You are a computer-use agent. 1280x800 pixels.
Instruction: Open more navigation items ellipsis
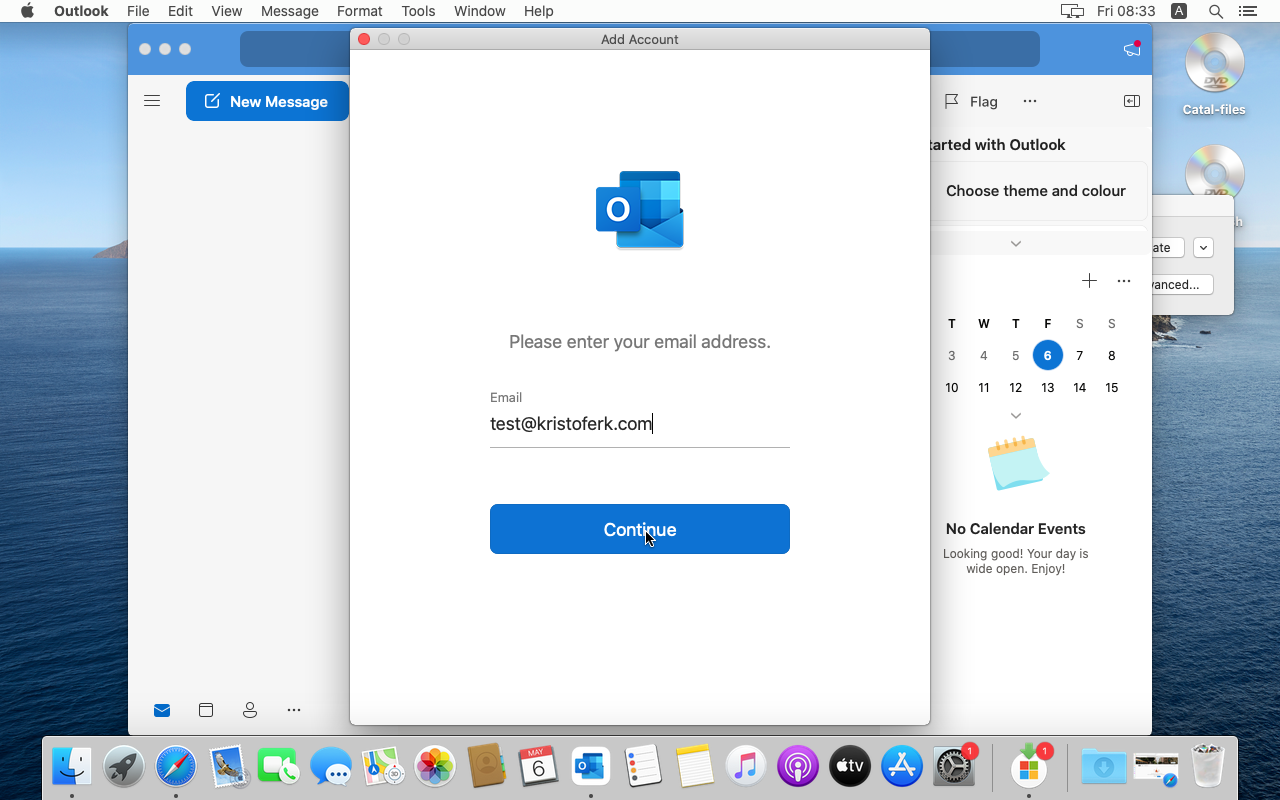(x=294, y=710)
